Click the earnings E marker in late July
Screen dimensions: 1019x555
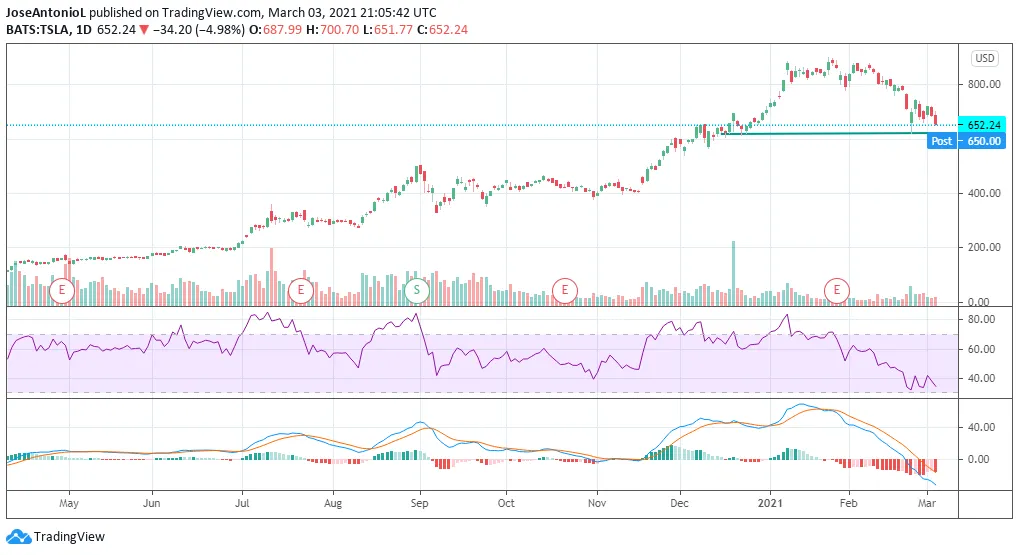coord(301,290)
